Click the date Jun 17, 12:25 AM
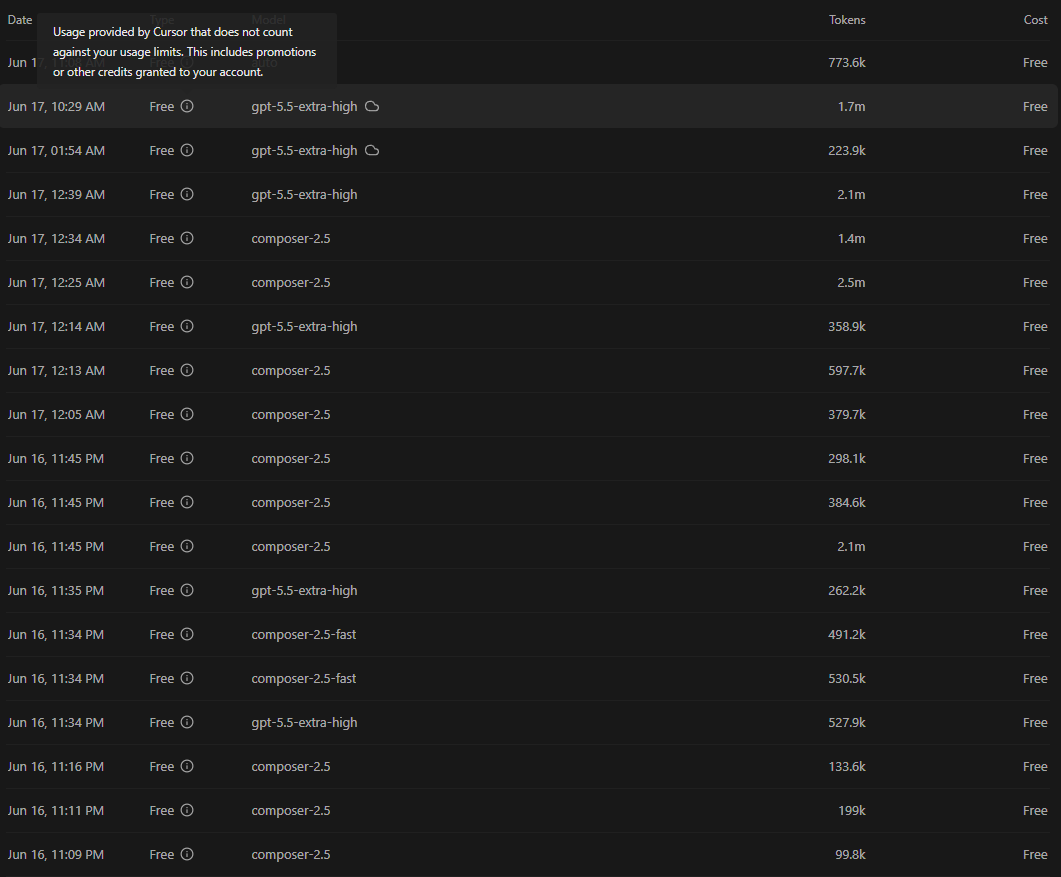This screenshot has height=877, width=1061. (x=56, y=282)
